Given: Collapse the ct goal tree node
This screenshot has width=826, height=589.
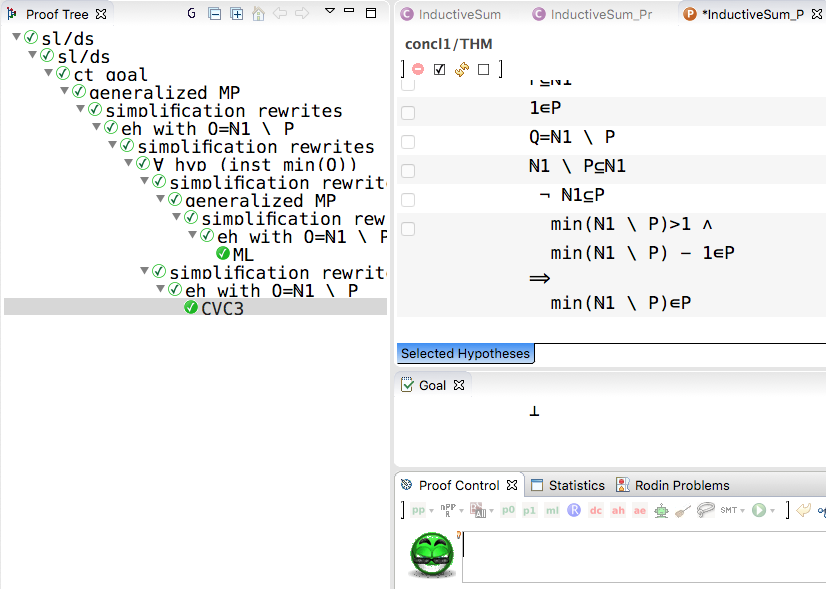Looking at the screenshot, I should 49,74.
